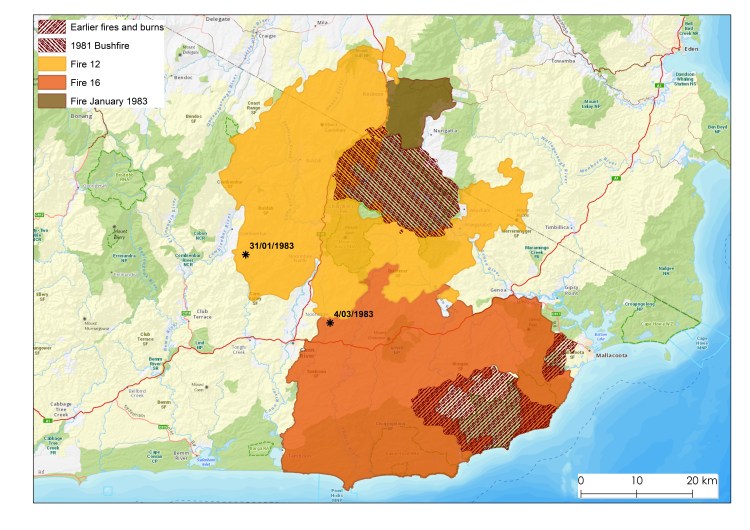This screenshot has width=750, height=530.
Task: Click the 4/03/1983 ignition star marker
Action: pos(330,323)
